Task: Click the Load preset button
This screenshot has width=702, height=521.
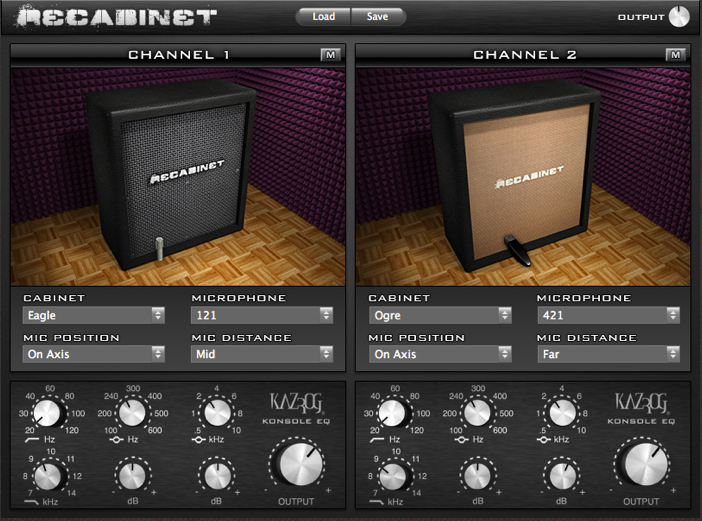Action: pos(323,17)
